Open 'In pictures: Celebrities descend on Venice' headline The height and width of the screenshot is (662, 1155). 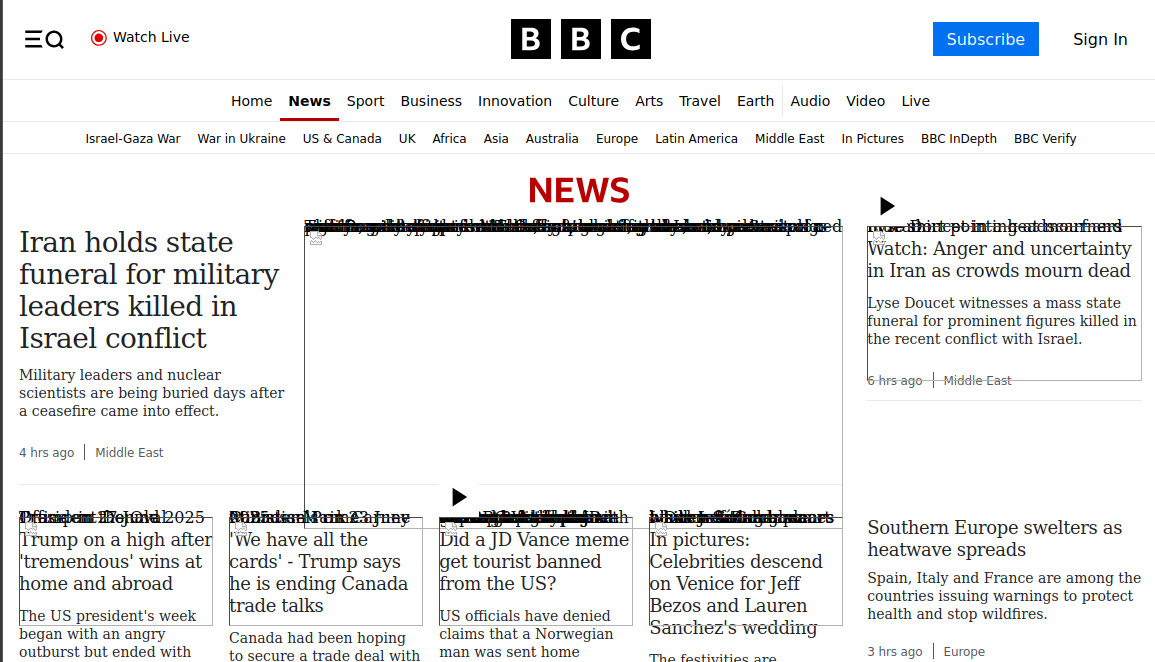[736, 584]
